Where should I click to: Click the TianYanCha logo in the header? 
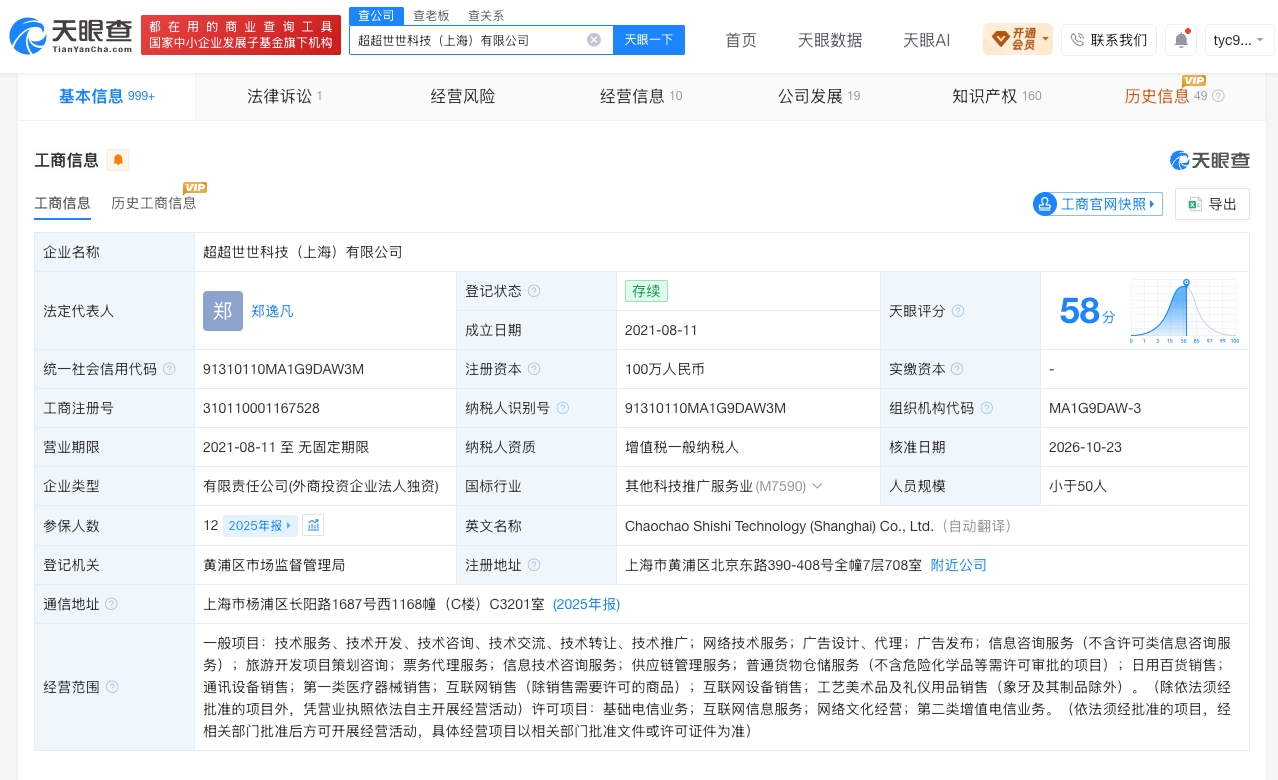[72, 37]
